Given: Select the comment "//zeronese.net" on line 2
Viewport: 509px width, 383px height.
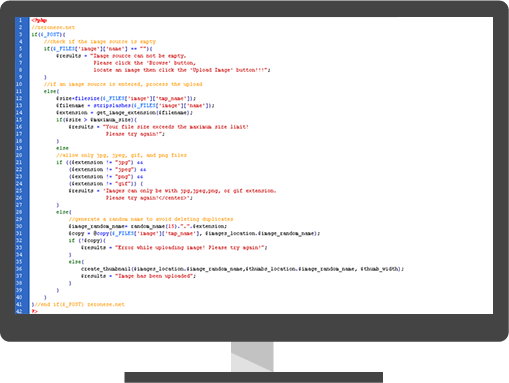Looking at the screenshot, I should point(53,27).
